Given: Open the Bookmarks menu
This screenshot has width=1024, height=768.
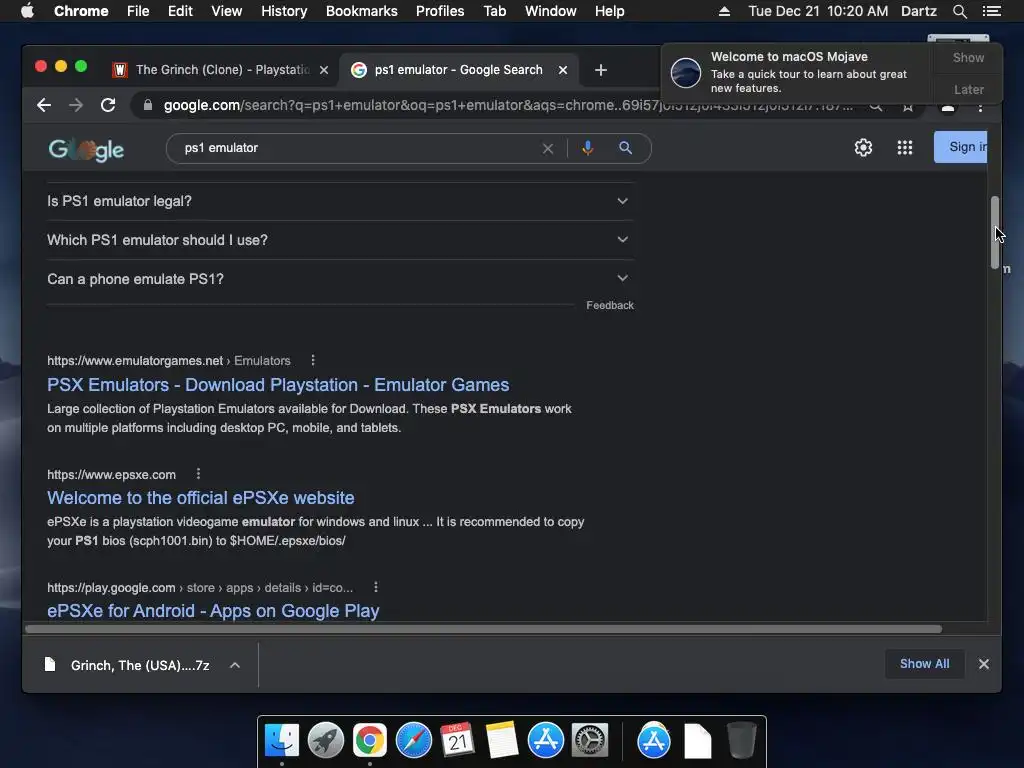Looking at the screenshot, I should coord(362,11).
